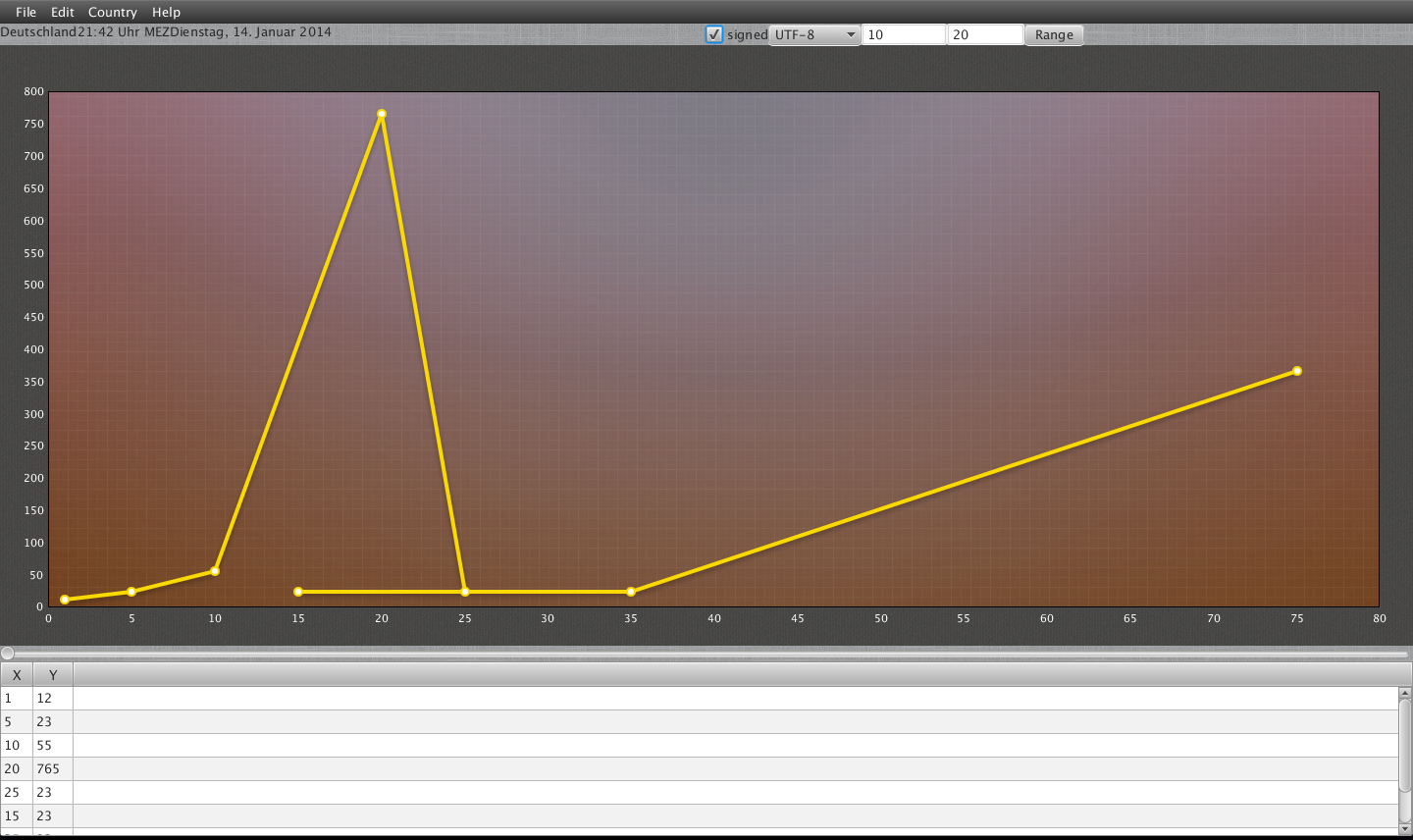Select the X cell showing 5

(17, 721)
